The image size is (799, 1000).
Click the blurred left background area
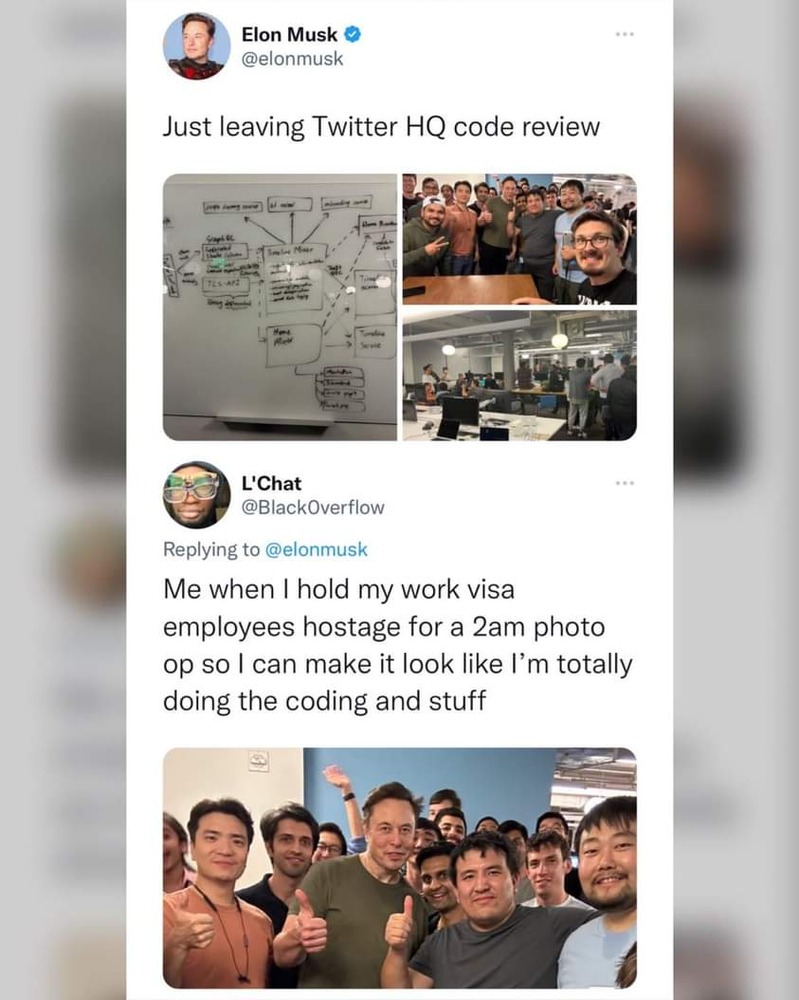(x=63, y=500)
